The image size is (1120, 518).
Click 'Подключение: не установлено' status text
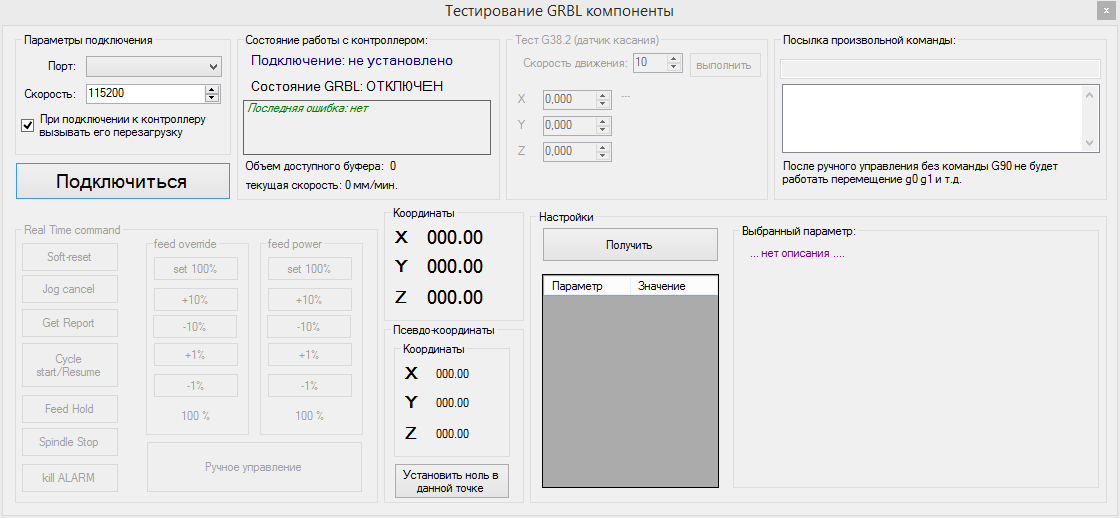[352, 61]
